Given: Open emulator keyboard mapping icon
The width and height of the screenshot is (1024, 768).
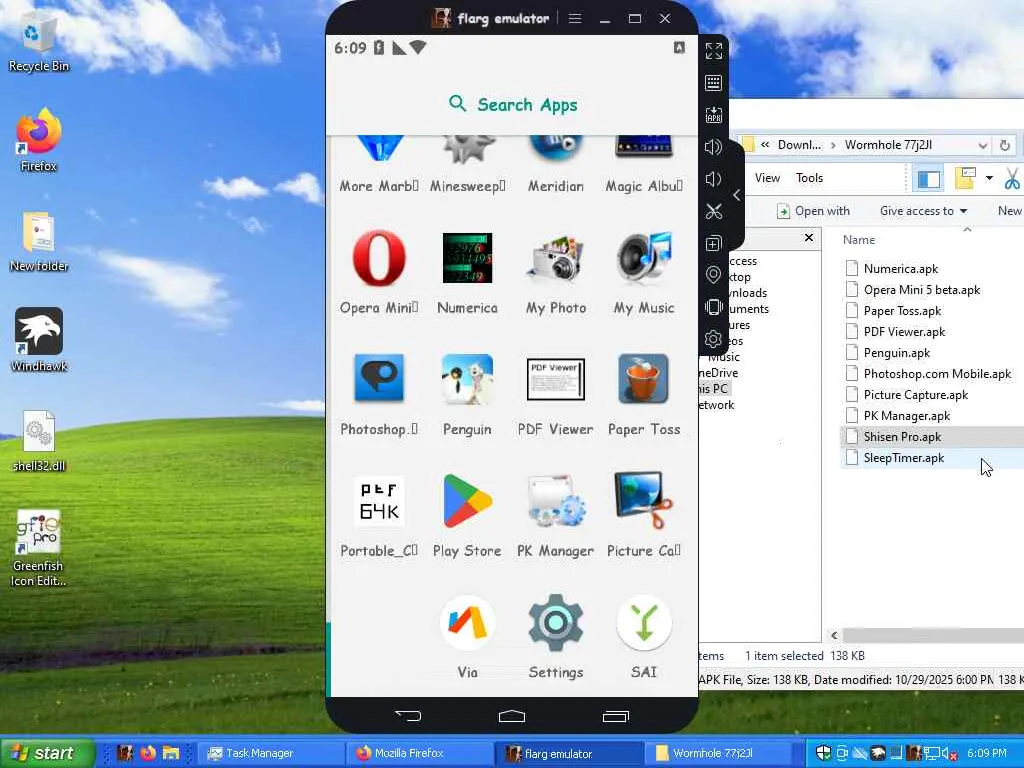Looking at the screenshot, I should tap(714, 82).
